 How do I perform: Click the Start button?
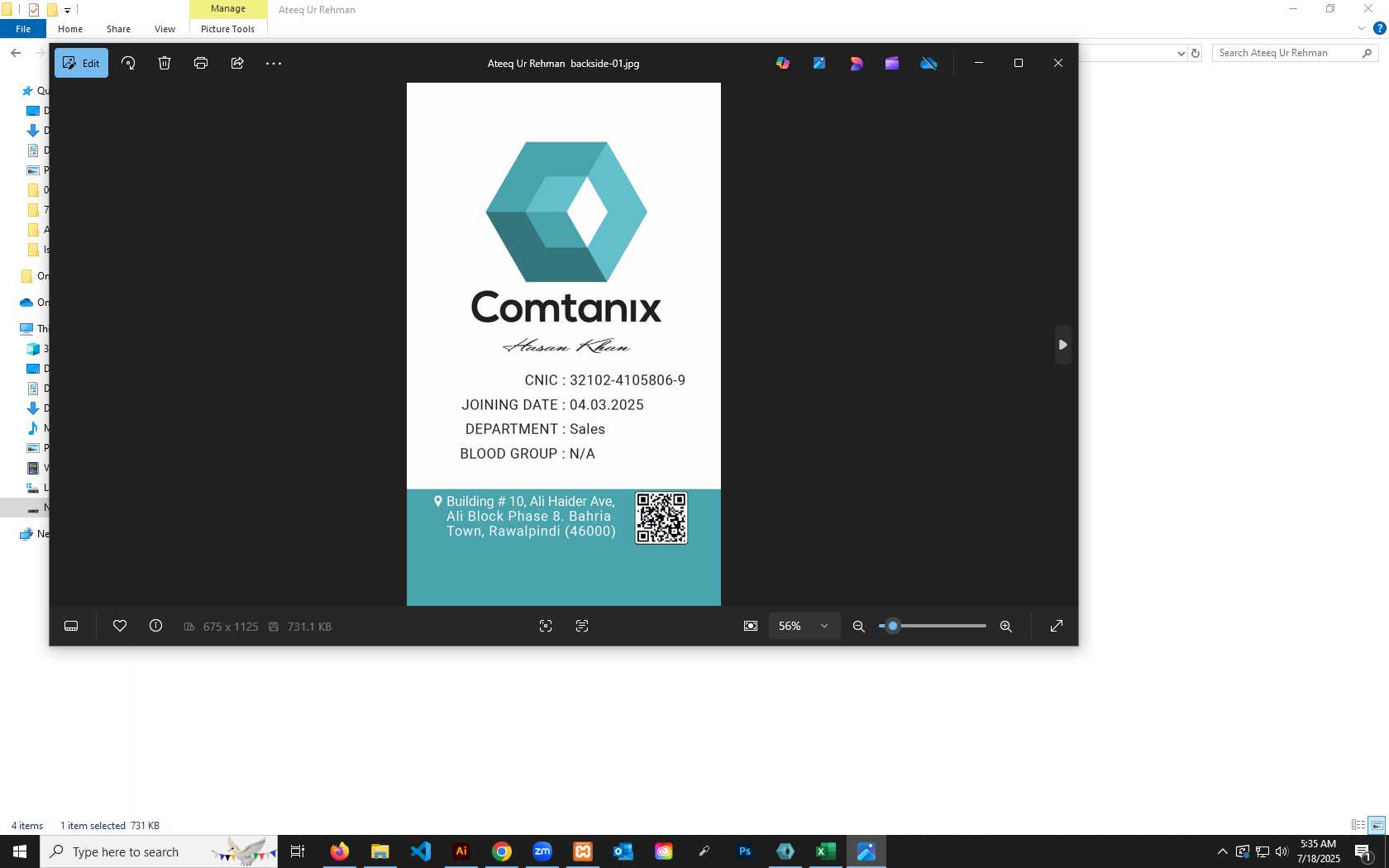click(x=20, y=851)
